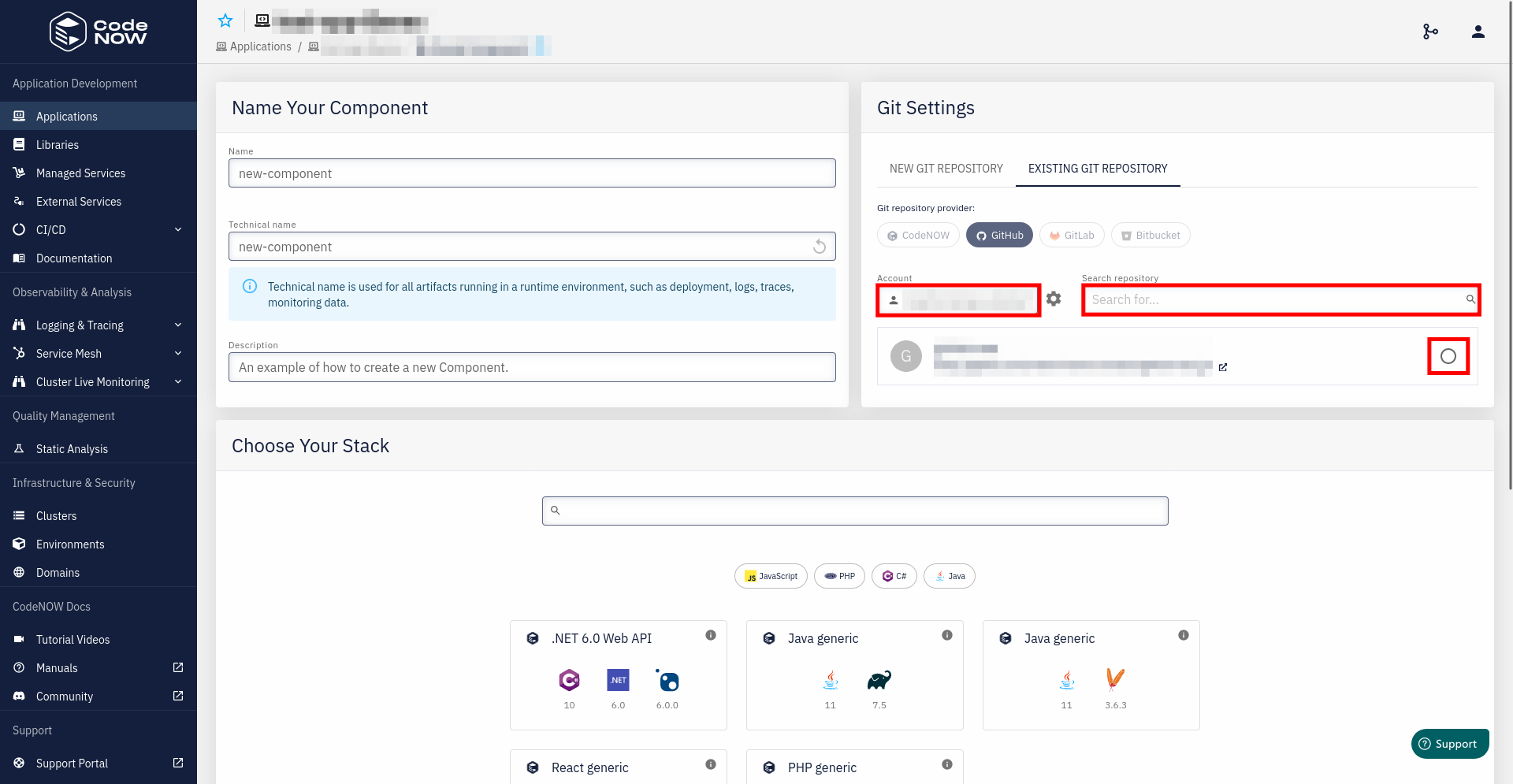Expand Cluster Live Monitoring menu
Image resolution: width=1513 pixels, height=784 pixels.
(x=99, y=381)
